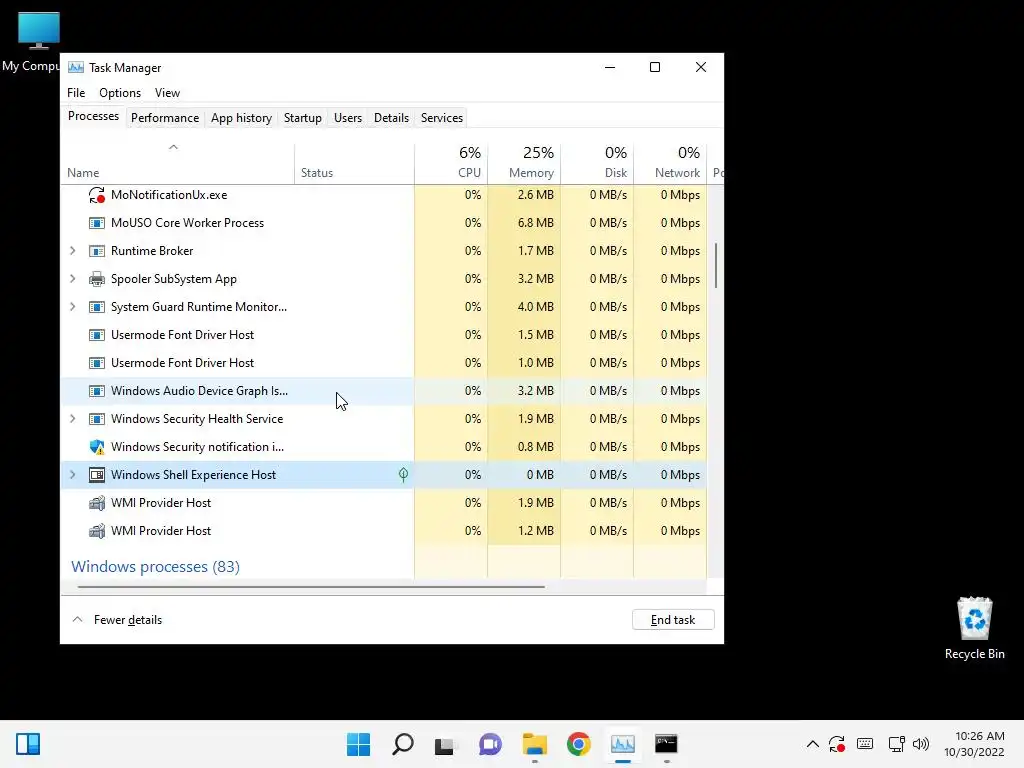Viewport: 1024px width, 768px height.
Task: Switch to the Details tab
Action: coord(391,118)
